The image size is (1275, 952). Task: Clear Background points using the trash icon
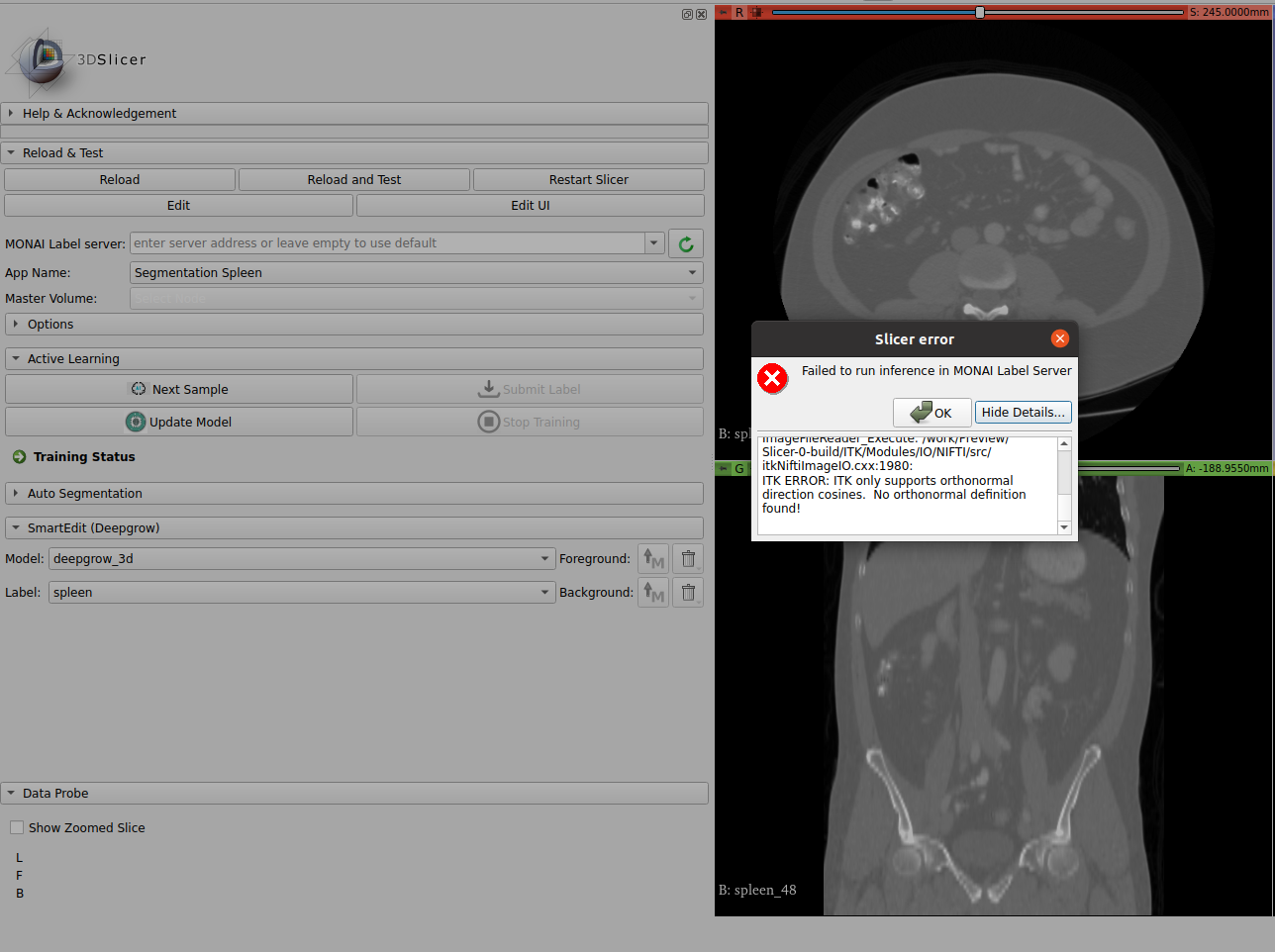point(687,592)
